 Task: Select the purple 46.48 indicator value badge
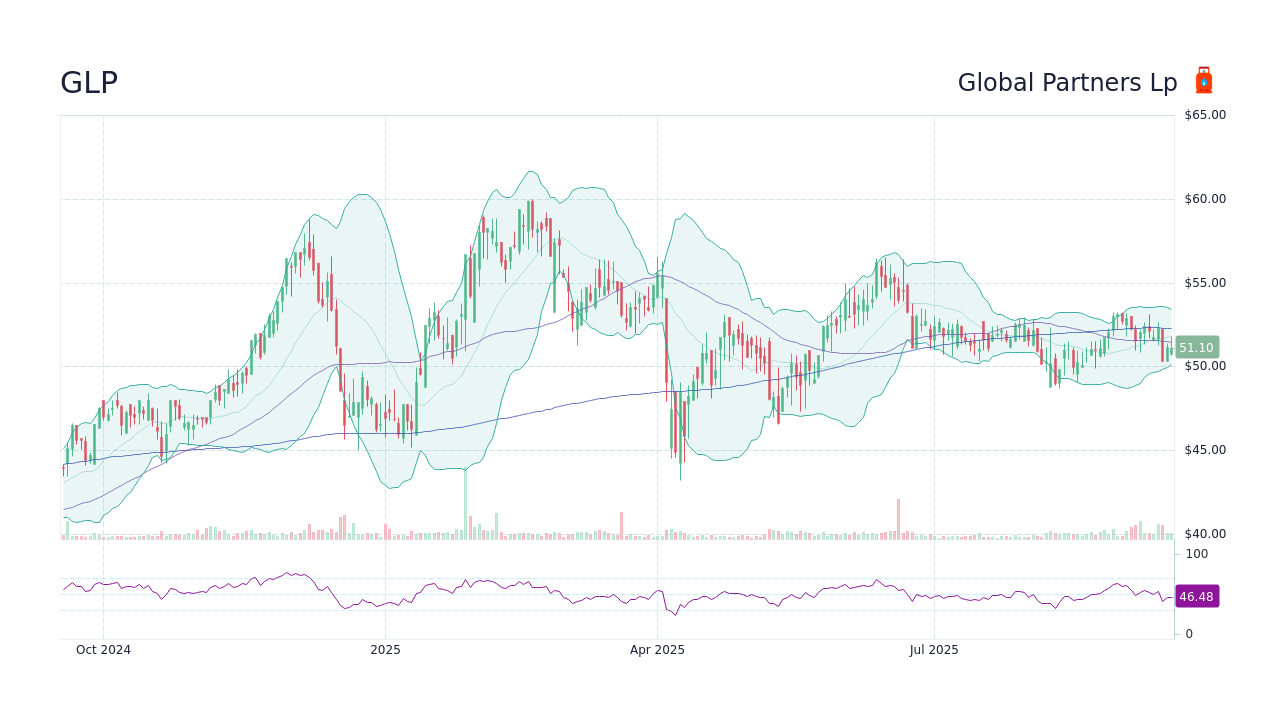tap(1196, 597)
